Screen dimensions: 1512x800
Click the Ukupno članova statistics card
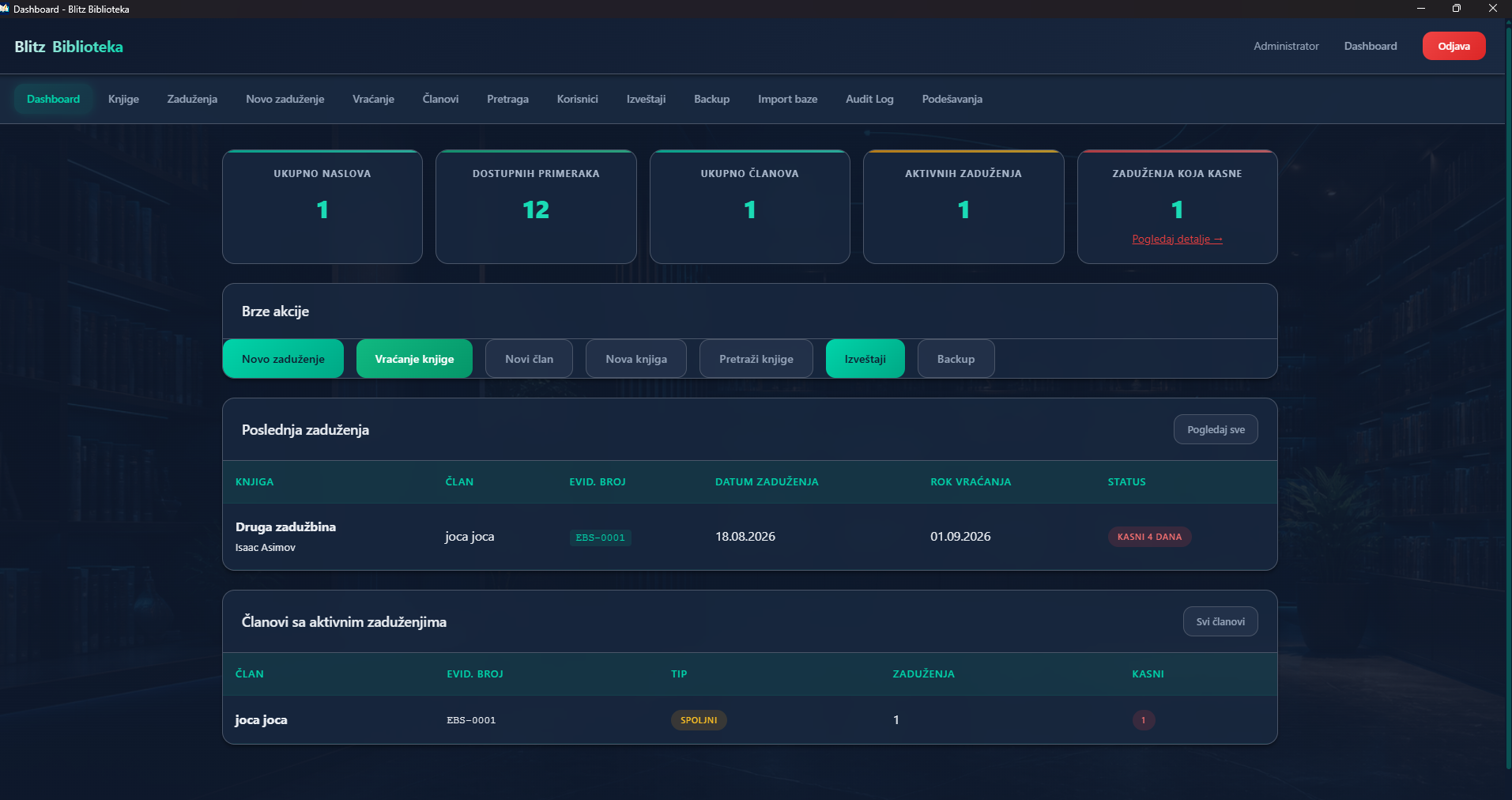click(x=750, y=206)
